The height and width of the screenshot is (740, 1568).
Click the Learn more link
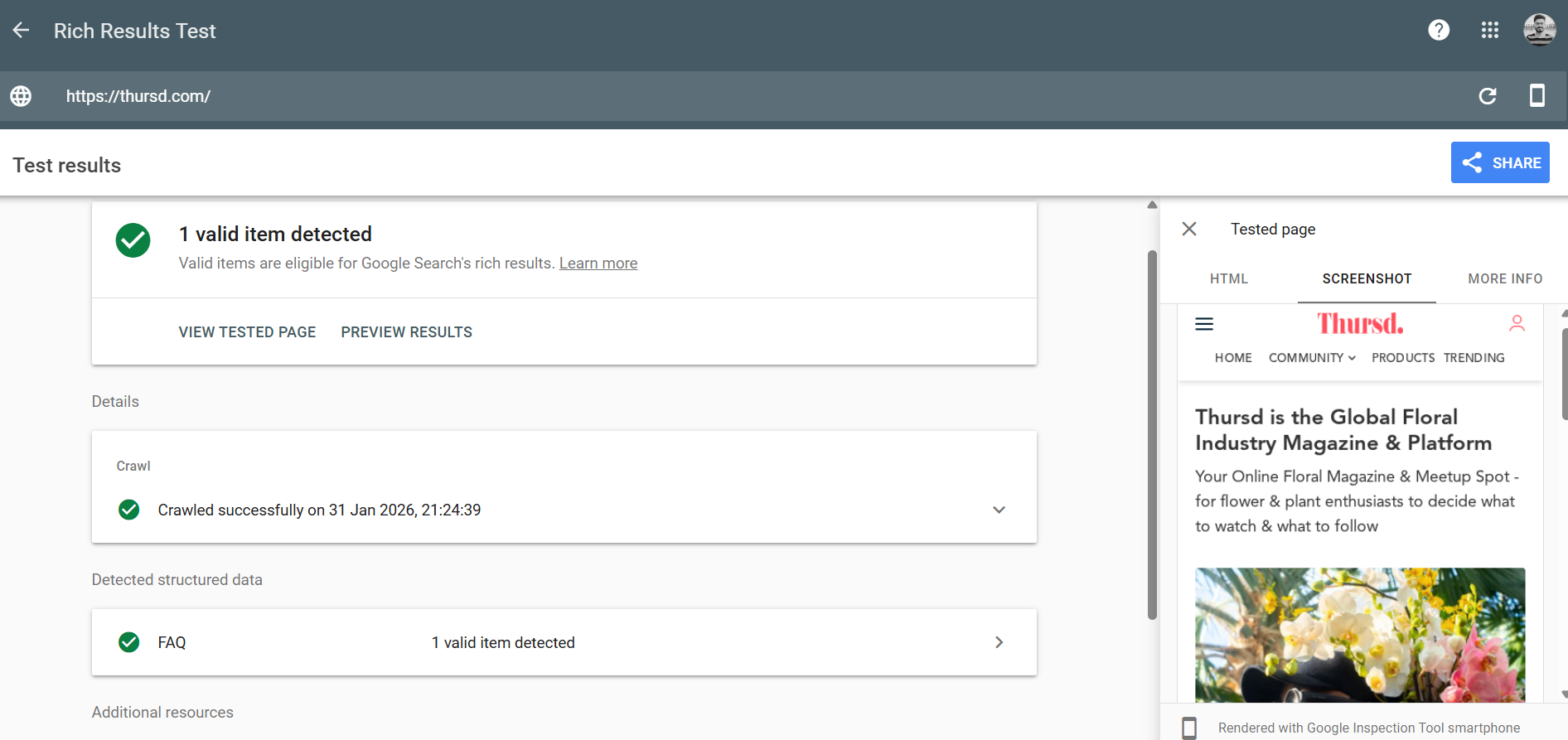pyautogui.click(x=598, y=264)
